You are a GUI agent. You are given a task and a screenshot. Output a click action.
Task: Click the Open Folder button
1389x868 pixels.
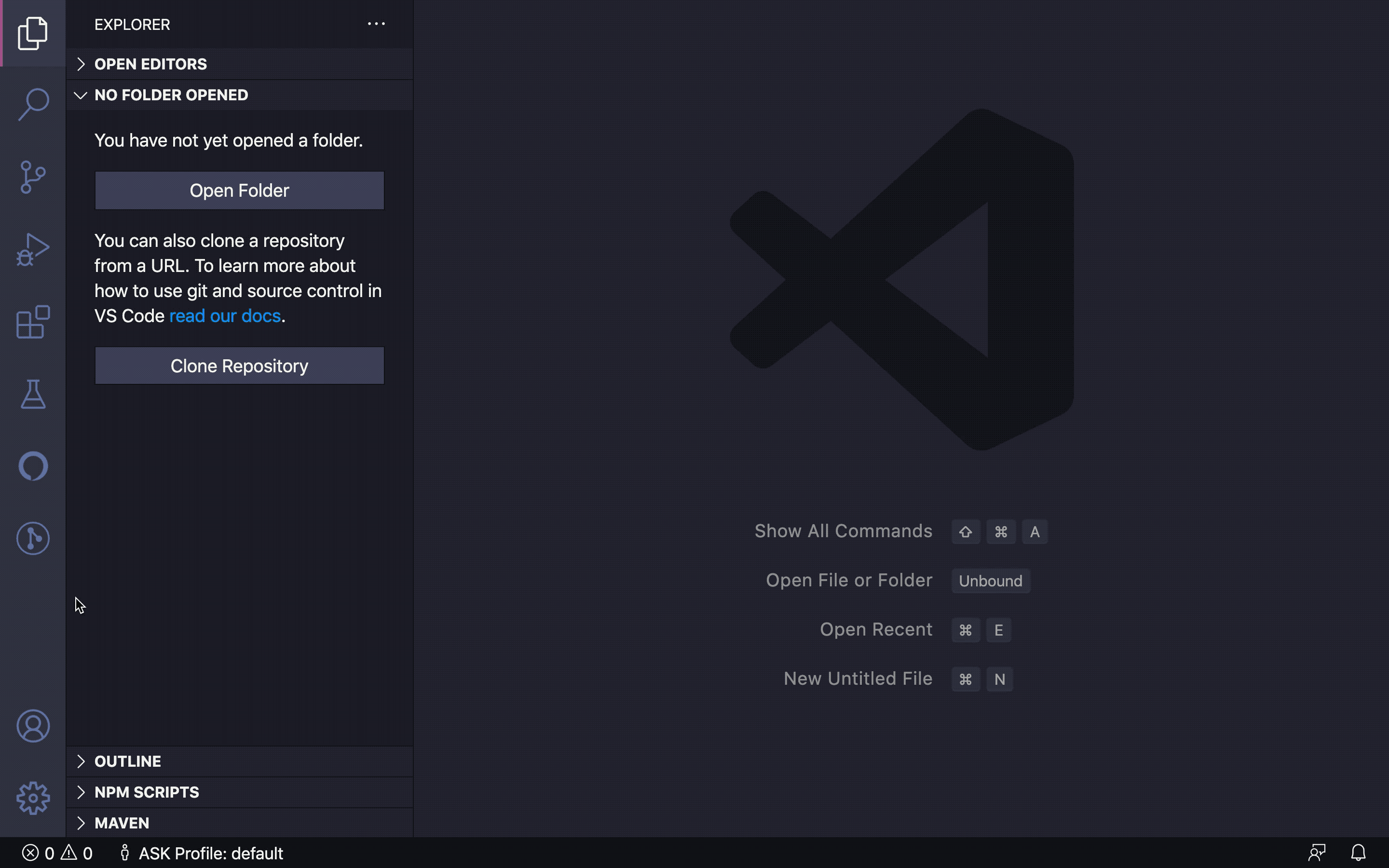pyautogui.click(x=239, y=190)
